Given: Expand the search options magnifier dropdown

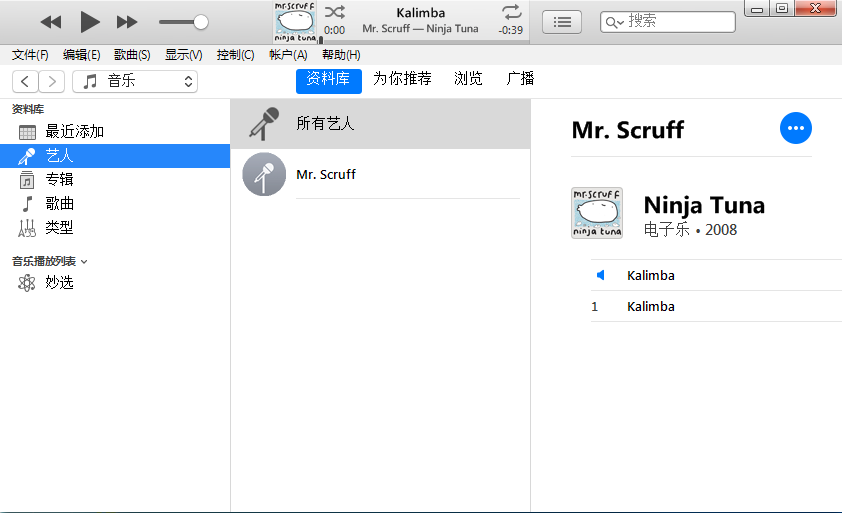Looking at the screenshot, I should [614, 21].
